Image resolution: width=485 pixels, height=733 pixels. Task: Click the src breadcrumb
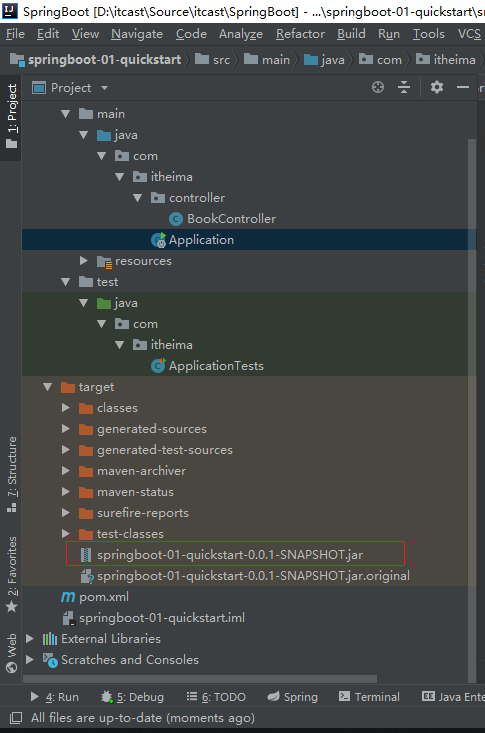tap(213, 59)
